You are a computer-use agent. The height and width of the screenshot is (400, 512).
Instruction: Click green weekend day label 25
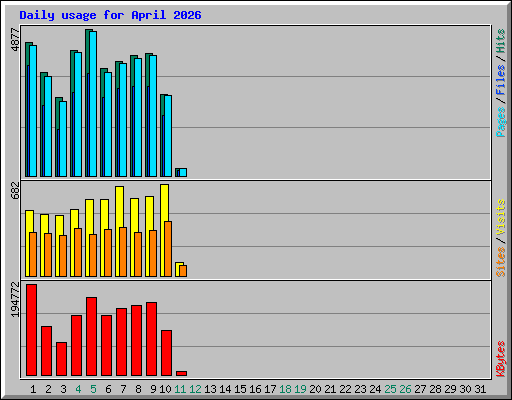click(x=390, y=389)
